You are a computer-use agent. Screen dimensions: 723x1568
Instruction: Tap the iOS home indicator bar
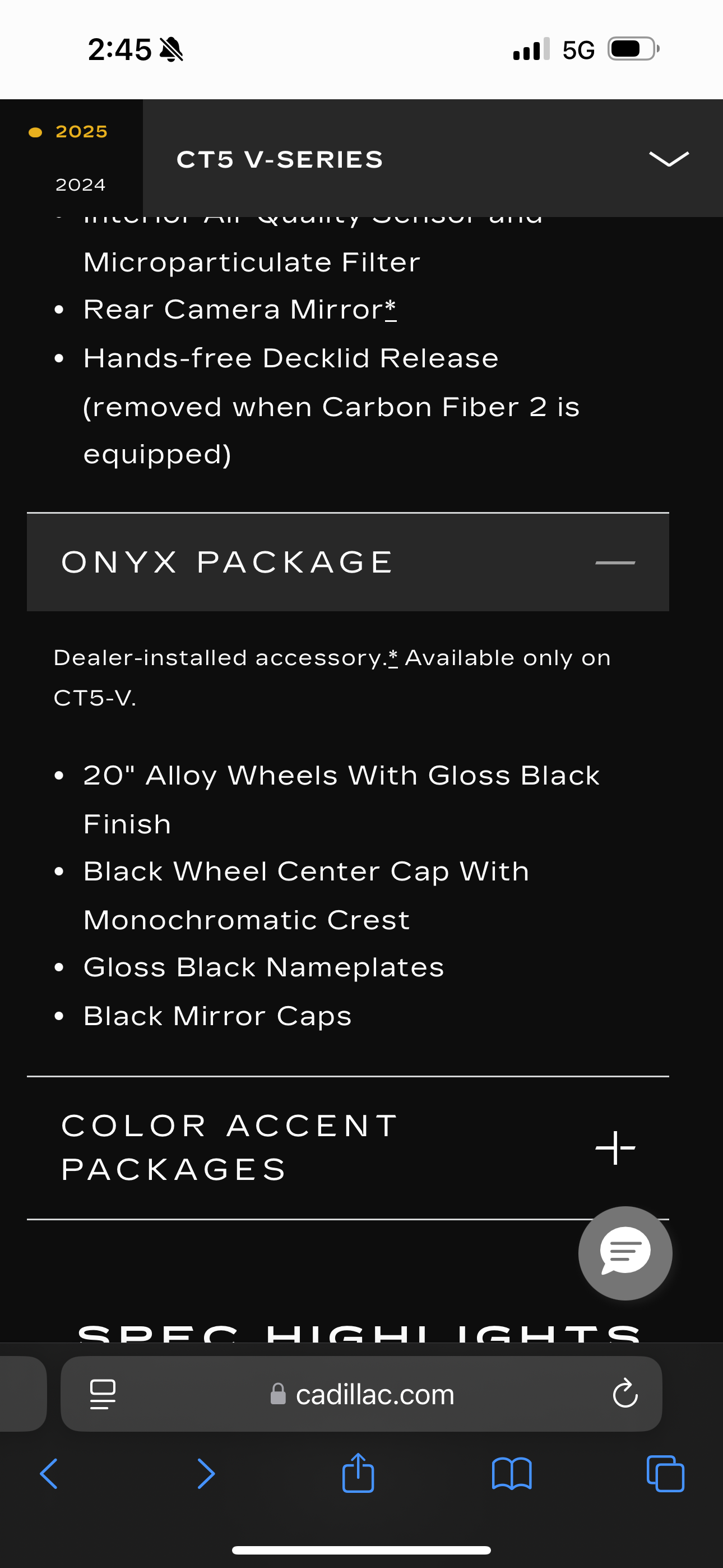point(361,1549)
